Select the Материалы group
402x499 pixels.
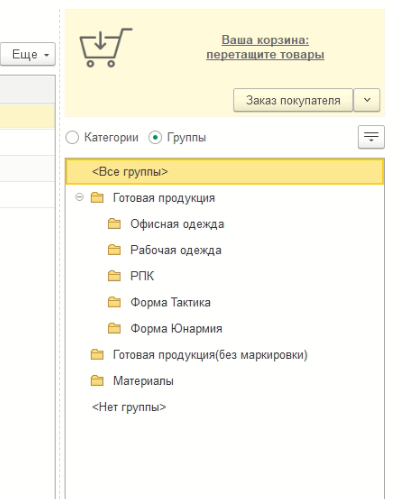143,381
